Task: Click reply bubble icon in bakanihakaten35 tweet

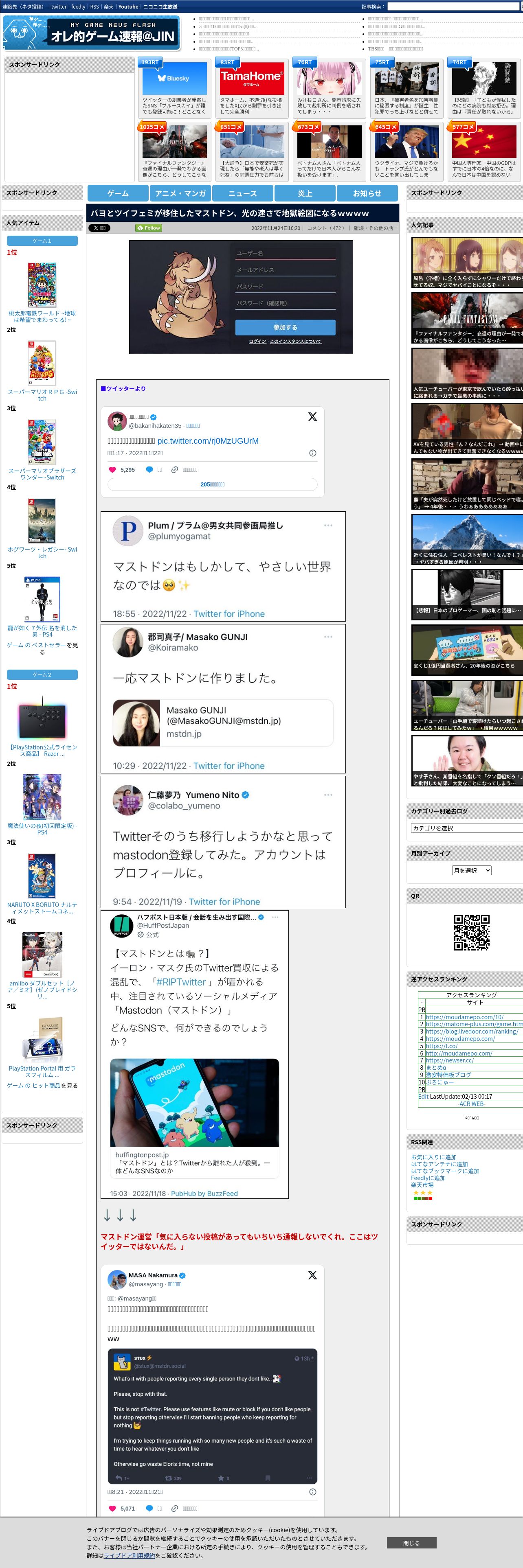Action: pos(149,470)
